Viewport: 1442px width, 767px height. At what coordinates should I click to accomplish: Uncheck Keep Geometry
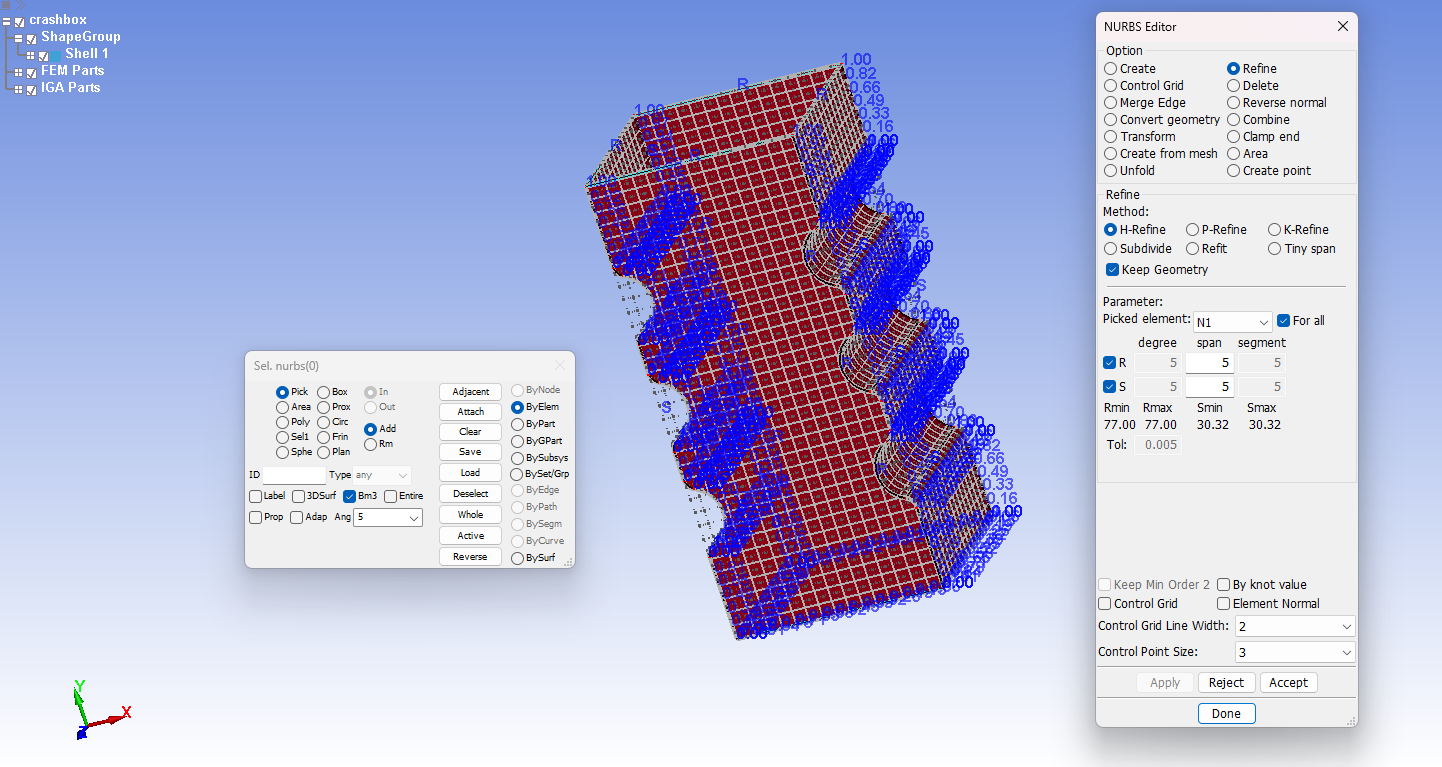pos(1112,269)
